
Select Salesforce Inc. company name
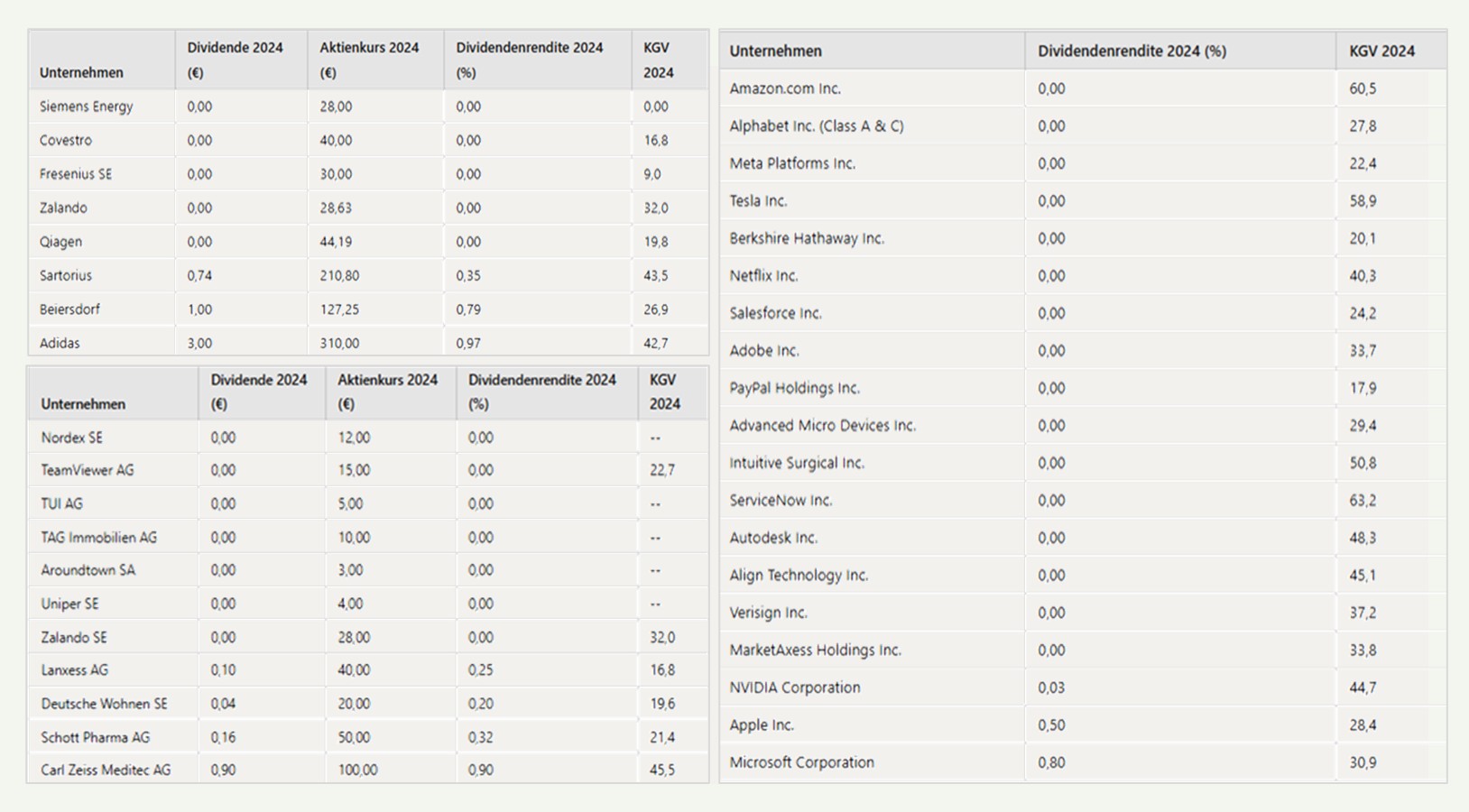775,313
